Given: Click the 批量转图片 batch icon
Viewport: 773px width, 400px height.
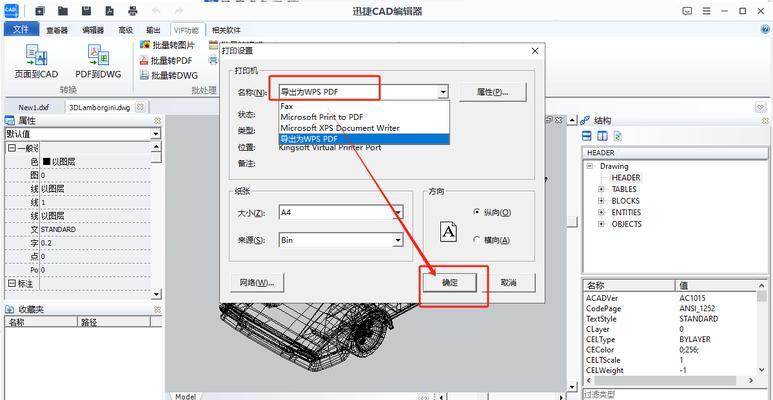Looking at the screenshot, I should [144, 45].
